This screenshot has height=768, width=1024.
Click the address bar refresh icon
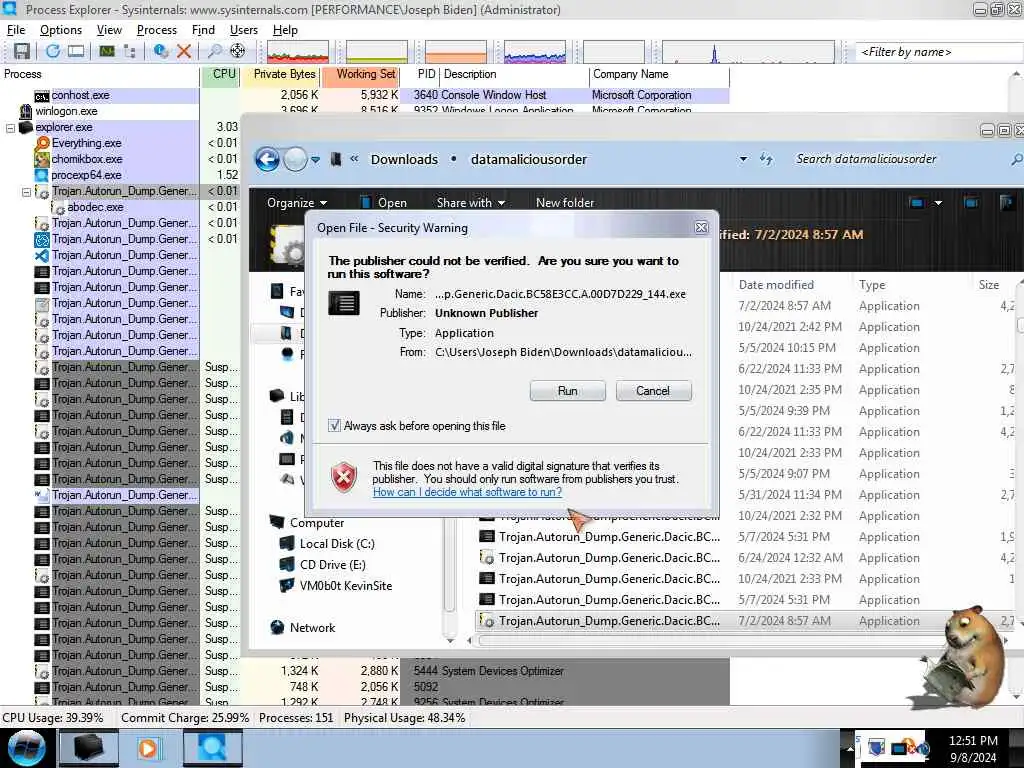[767, 159]
